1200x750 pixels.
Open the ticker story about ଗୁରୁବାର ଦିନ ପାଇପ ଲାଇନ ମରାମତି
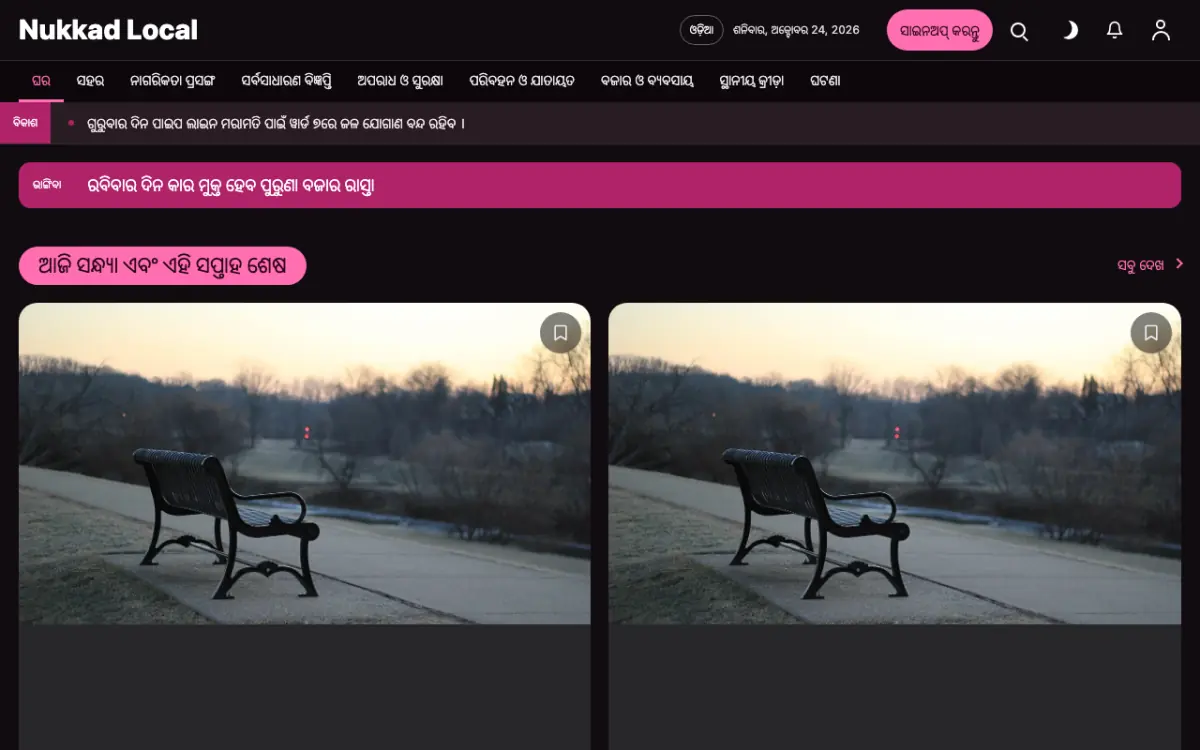point(276,123)
